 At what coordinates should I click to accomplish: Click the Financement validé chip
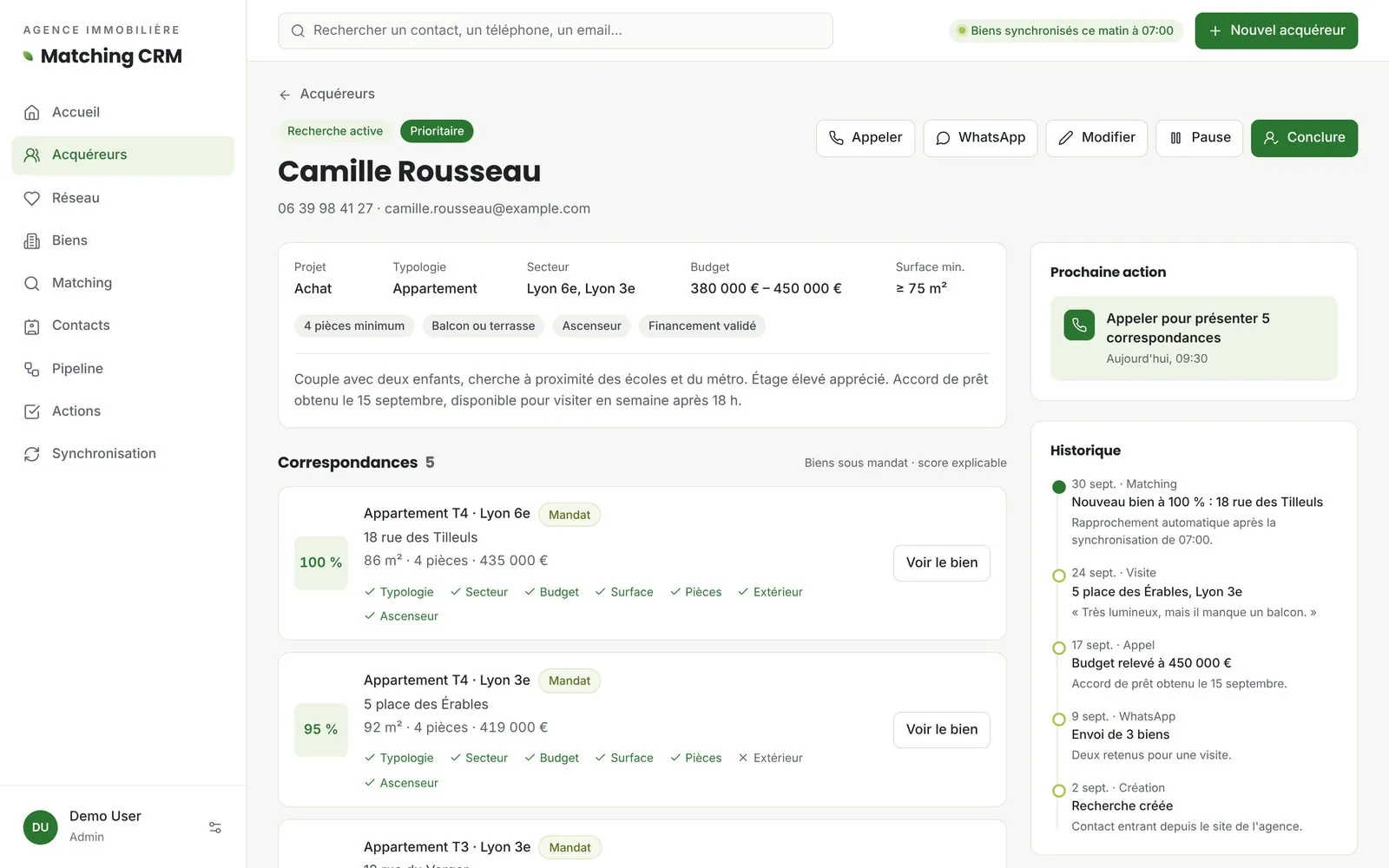(x=702, y=326)
